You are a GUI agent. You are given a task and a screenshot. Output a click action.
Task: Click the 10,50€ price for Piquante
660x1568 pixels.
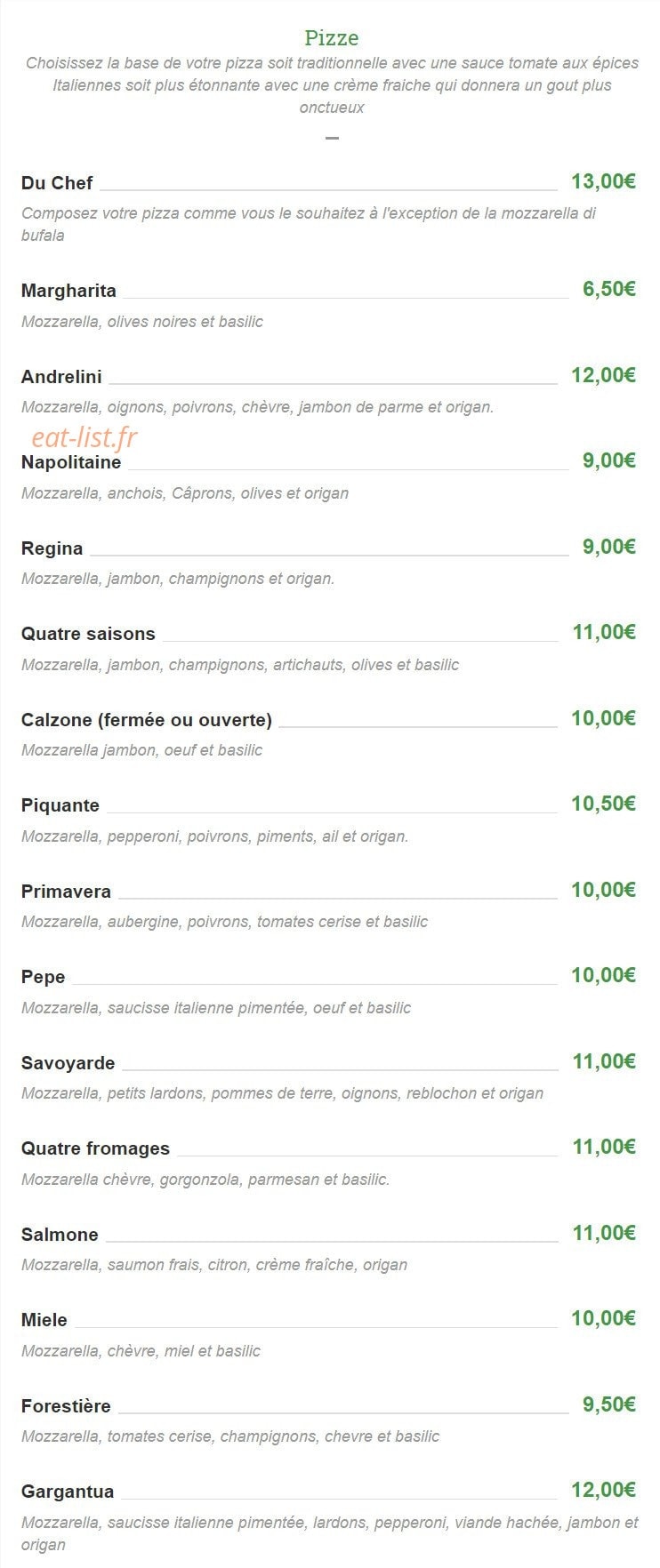pos(603,804)
